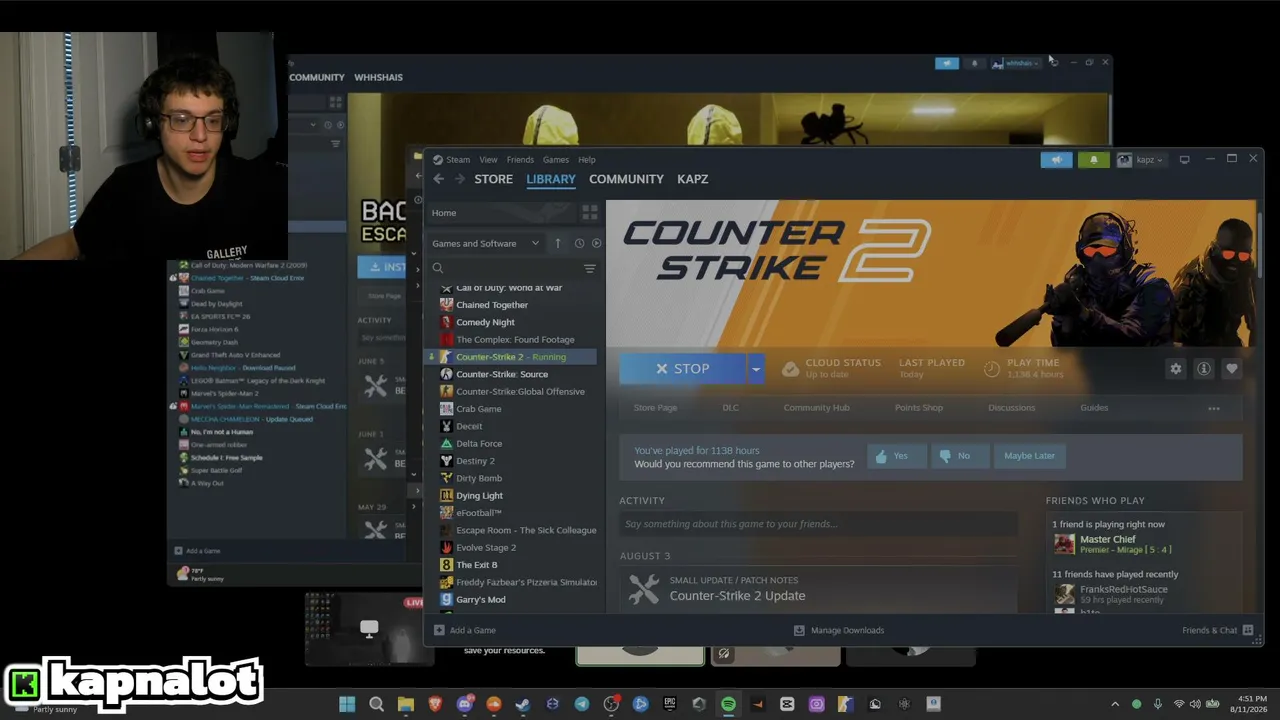1280x720 pixels.
Task: Open the kapz account dropdown
Action: (x=1140, y=160)
